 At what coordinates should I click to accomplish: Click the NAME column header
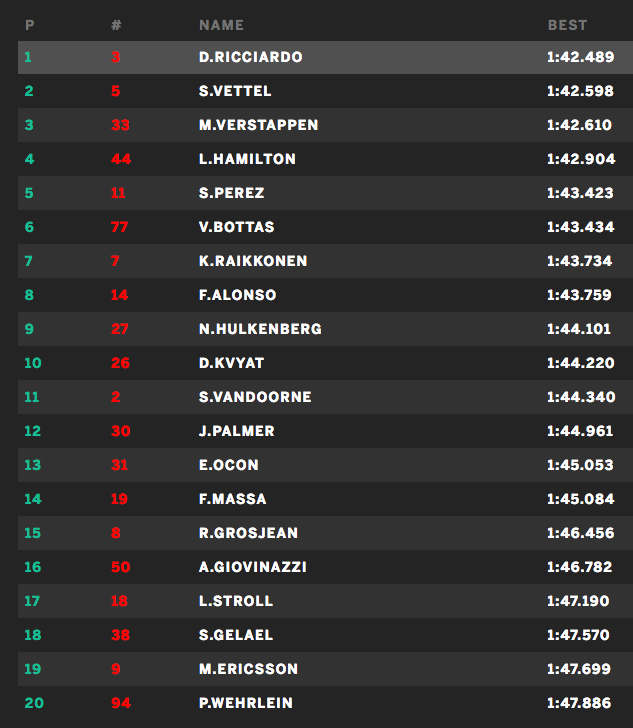tap(221, 25)
